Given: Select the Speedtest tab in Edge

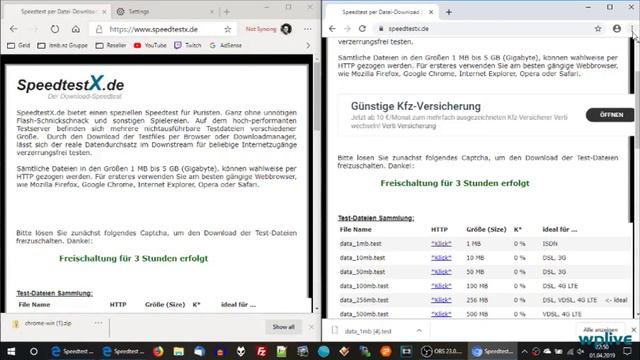Looking at the screenshot, I should pos(57,12).
